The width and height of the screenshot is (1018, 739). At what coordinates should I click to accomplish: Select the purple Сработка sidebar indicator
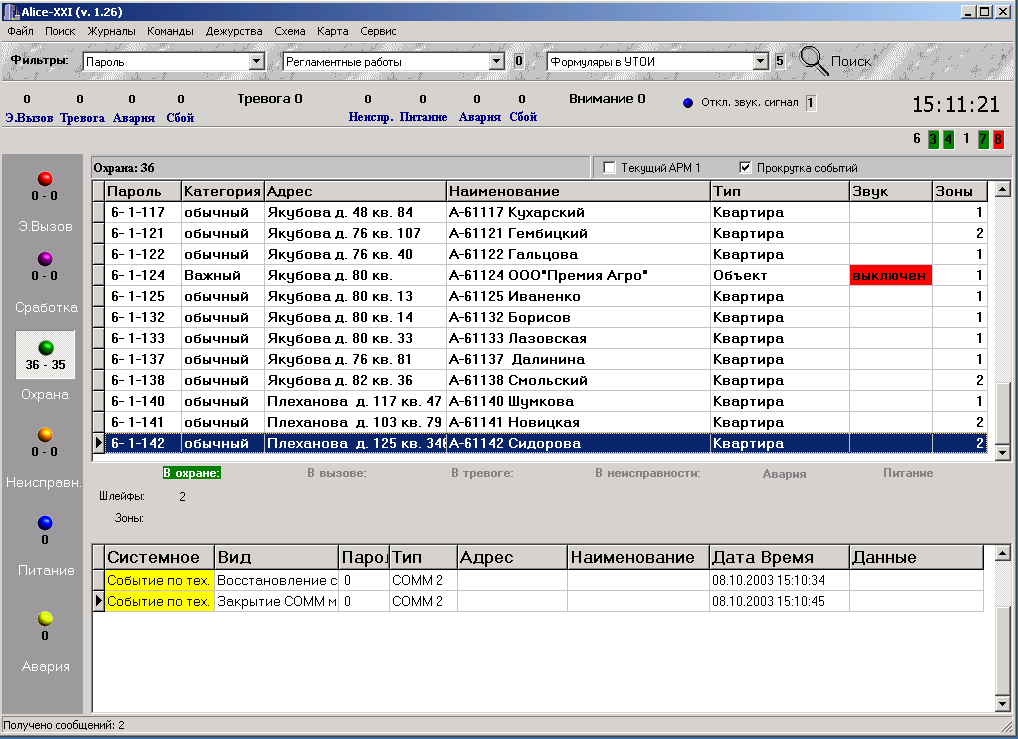[x=45, y=258]
